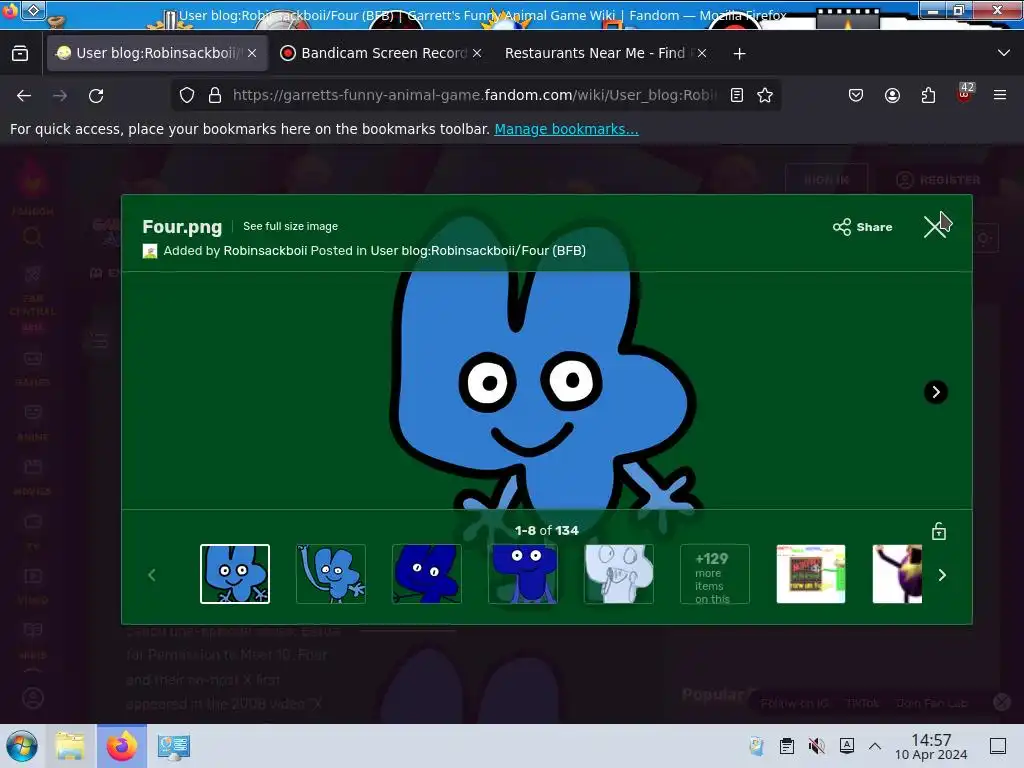Select the waving Four thumbnail
This screenshot has width=1024, height=768.
pos(331,574)
